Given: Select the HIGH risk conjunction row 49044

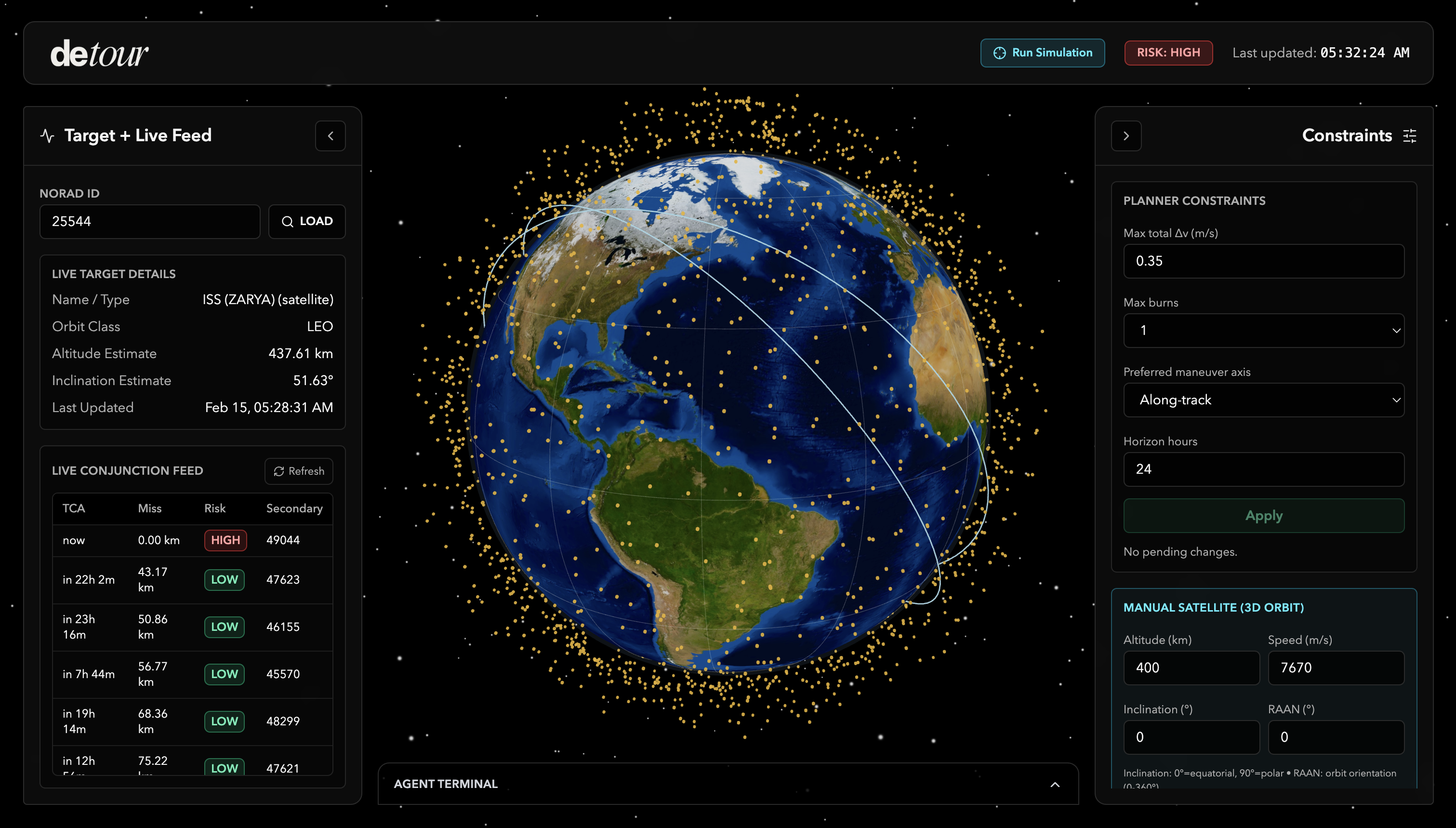Looking at the screenshot, I should point(192,540).
